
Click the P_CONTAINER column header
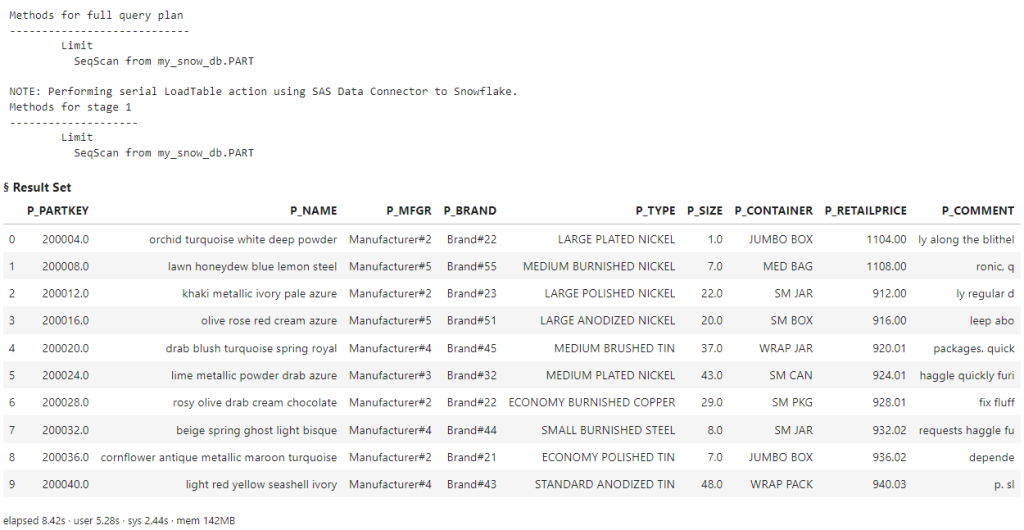[x=773, y=211]
